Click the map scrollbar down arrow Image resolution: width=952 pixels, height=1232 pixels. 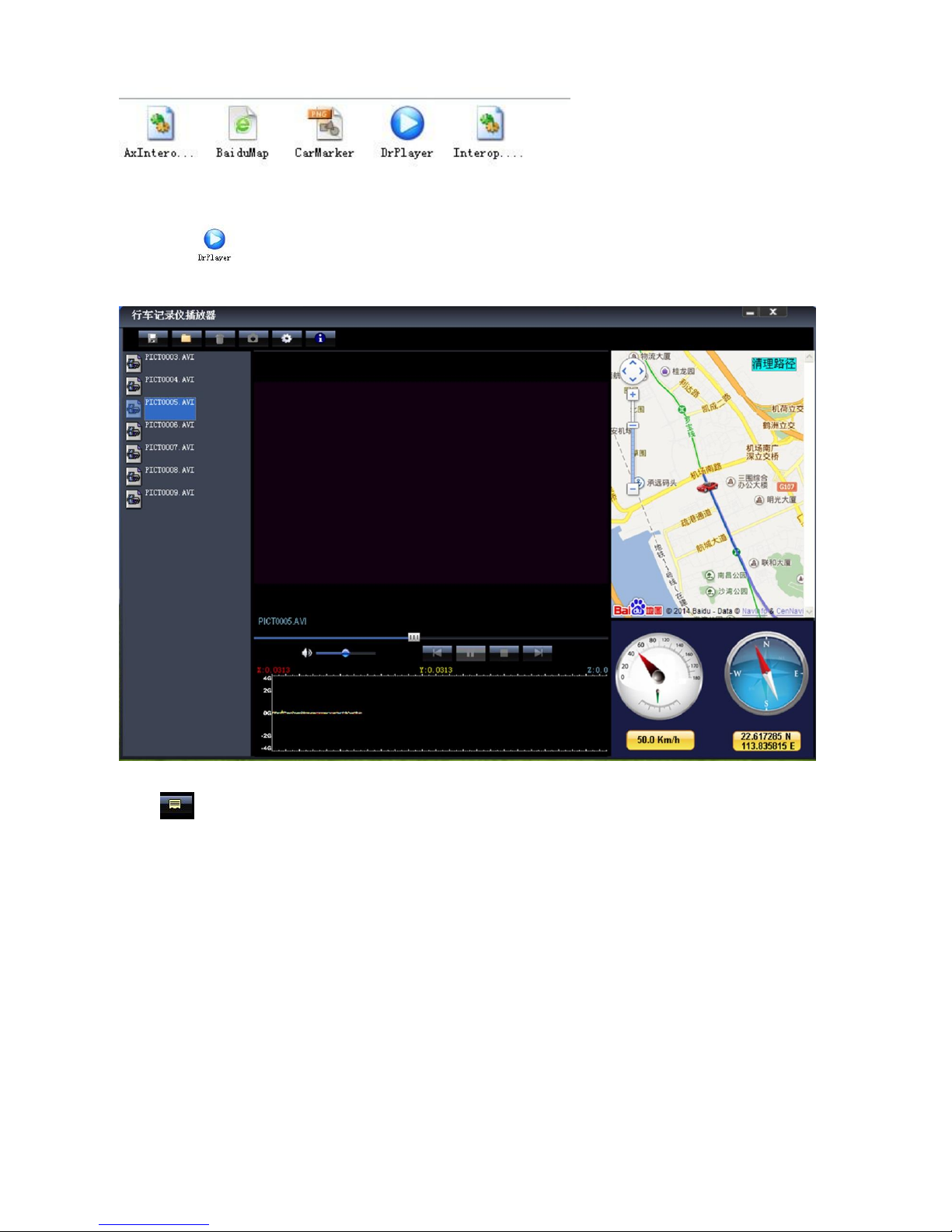[809, 612]
